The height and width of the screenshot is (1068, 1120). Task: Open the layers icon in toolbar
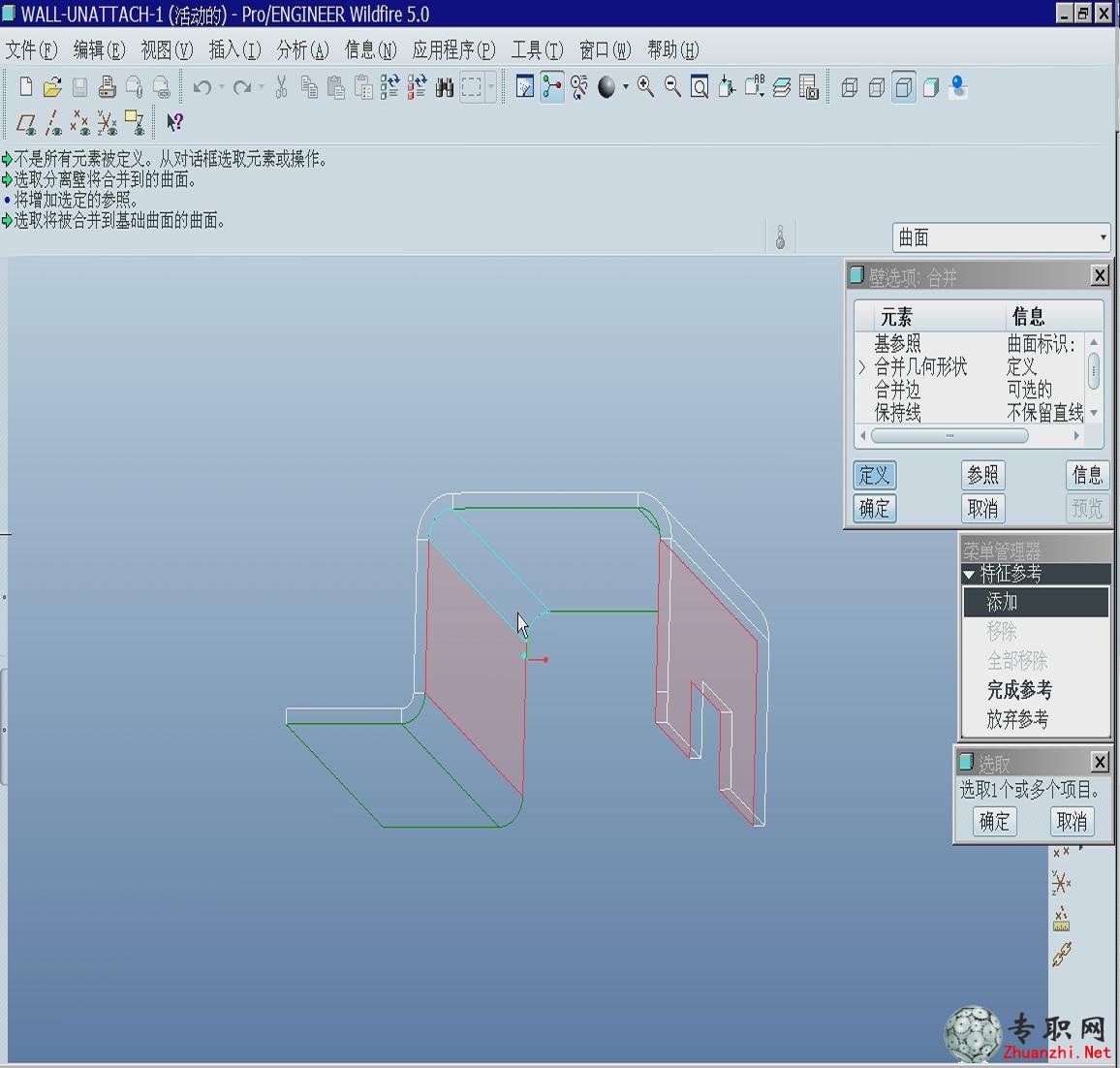coord(782,87)
